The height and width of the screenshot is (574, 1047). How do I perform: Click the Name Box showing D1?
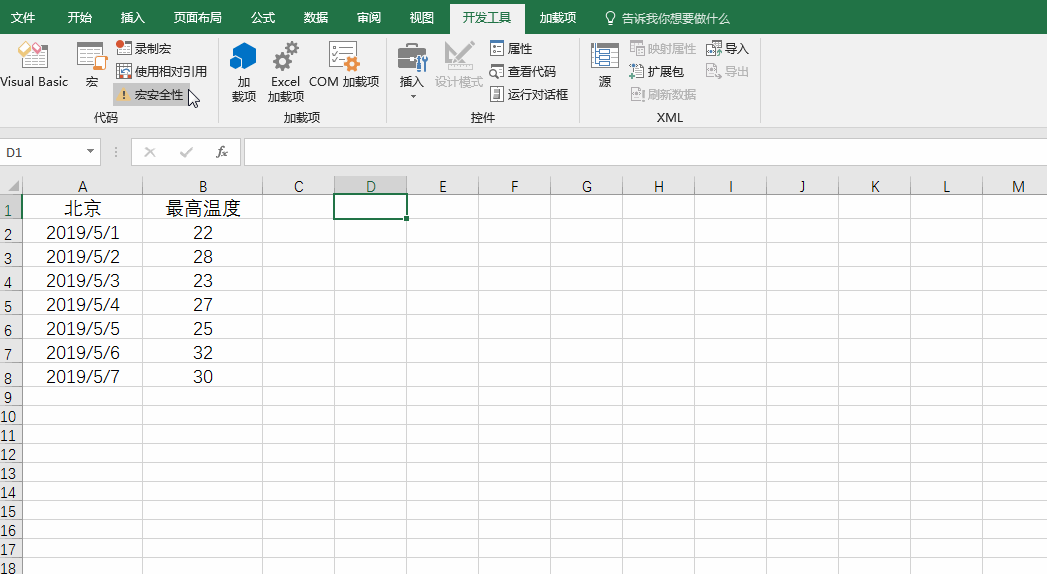[x=41, y=152]
